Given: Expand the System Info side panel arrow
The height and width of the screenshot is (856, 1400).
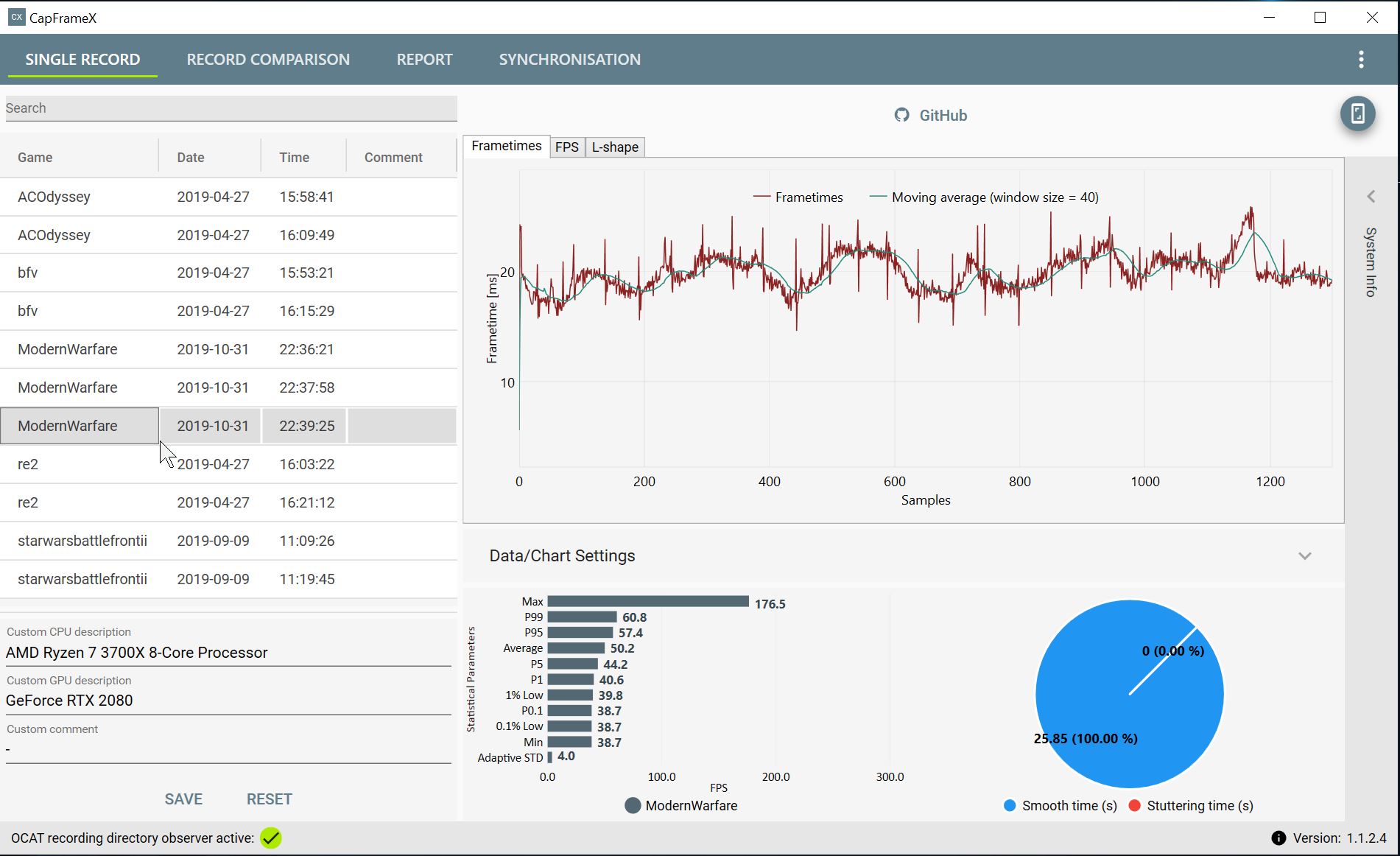Looking at the screenshot, I should click(1371, 196).
